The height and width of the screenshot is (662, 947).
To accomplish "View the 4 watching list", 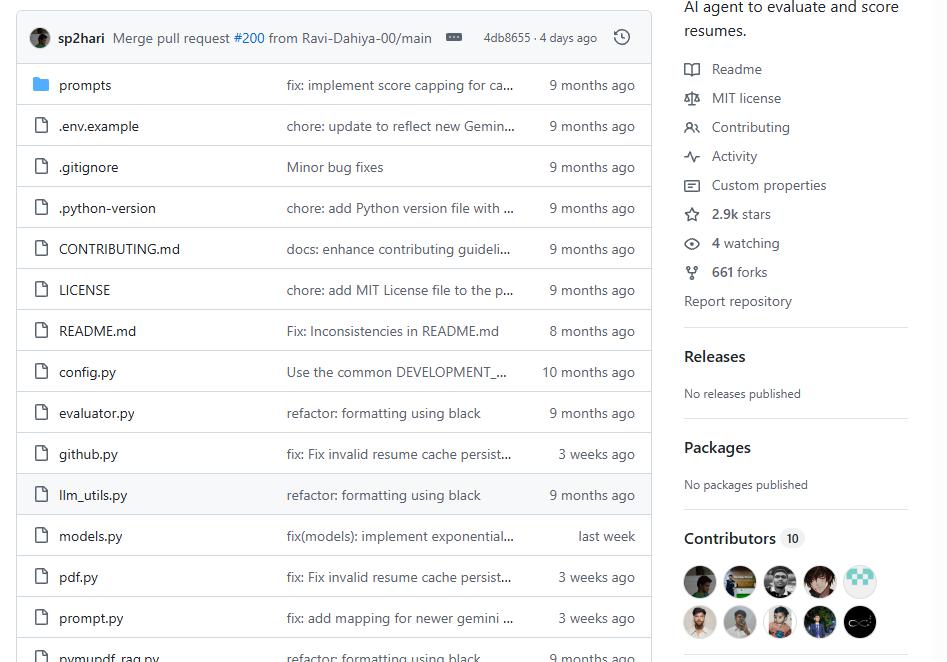I will point(745,243).
